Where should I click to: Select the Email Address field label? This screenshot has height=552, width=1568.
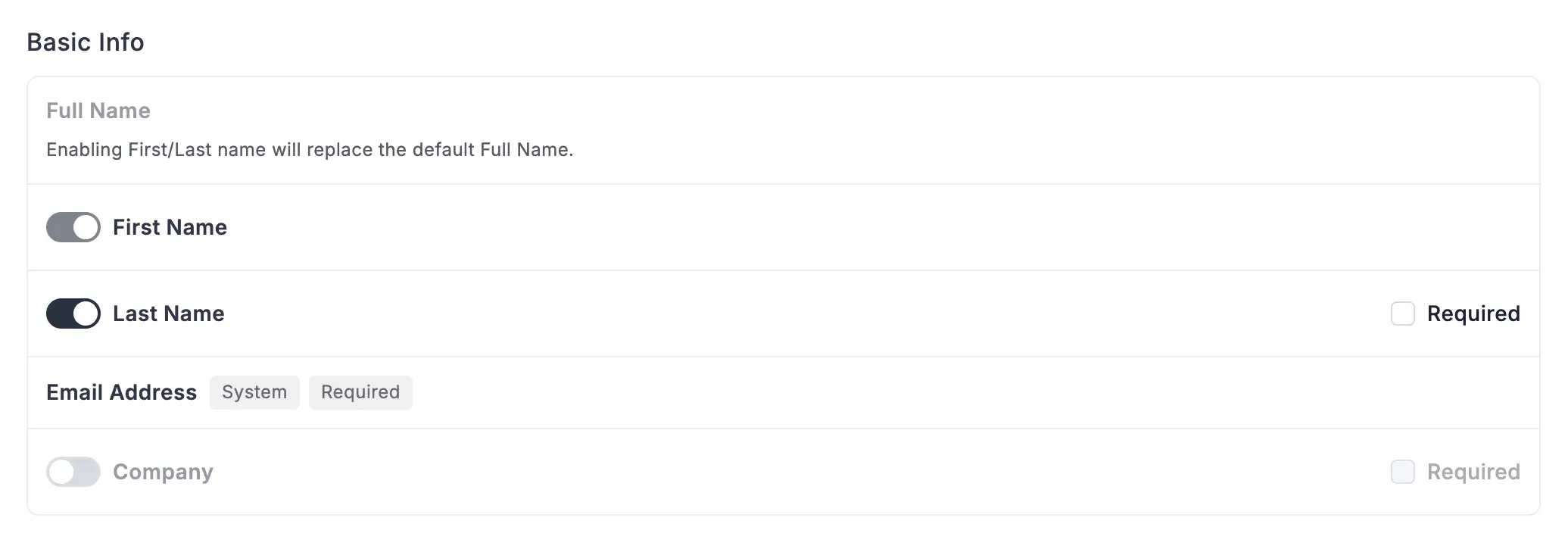(x=121, y=392)
